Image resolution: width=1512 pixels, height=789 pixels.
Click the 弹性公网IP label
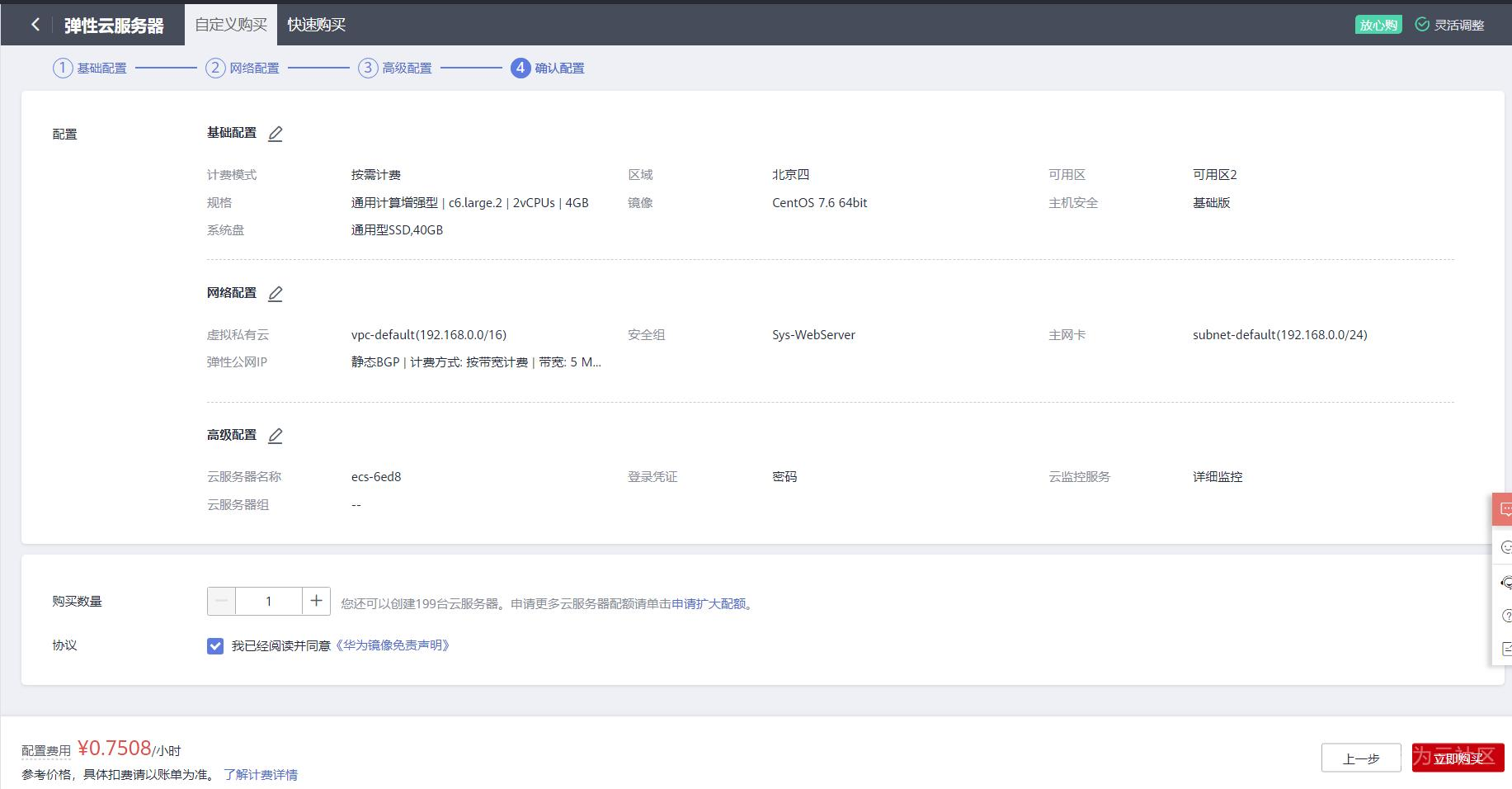tap(237, 362)
